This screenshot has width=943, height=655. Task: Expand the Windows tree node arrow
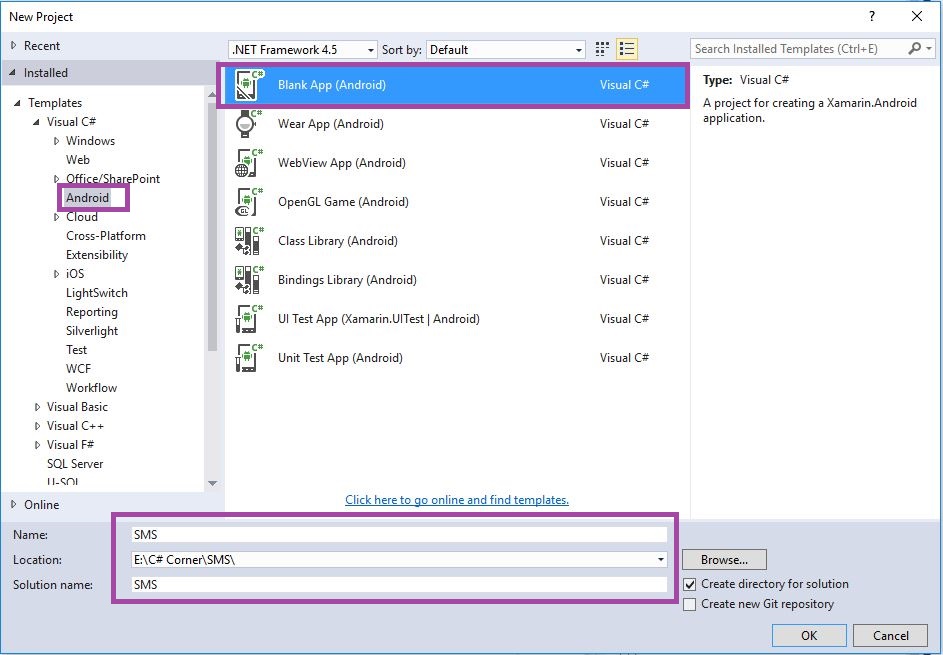[57, 141]
